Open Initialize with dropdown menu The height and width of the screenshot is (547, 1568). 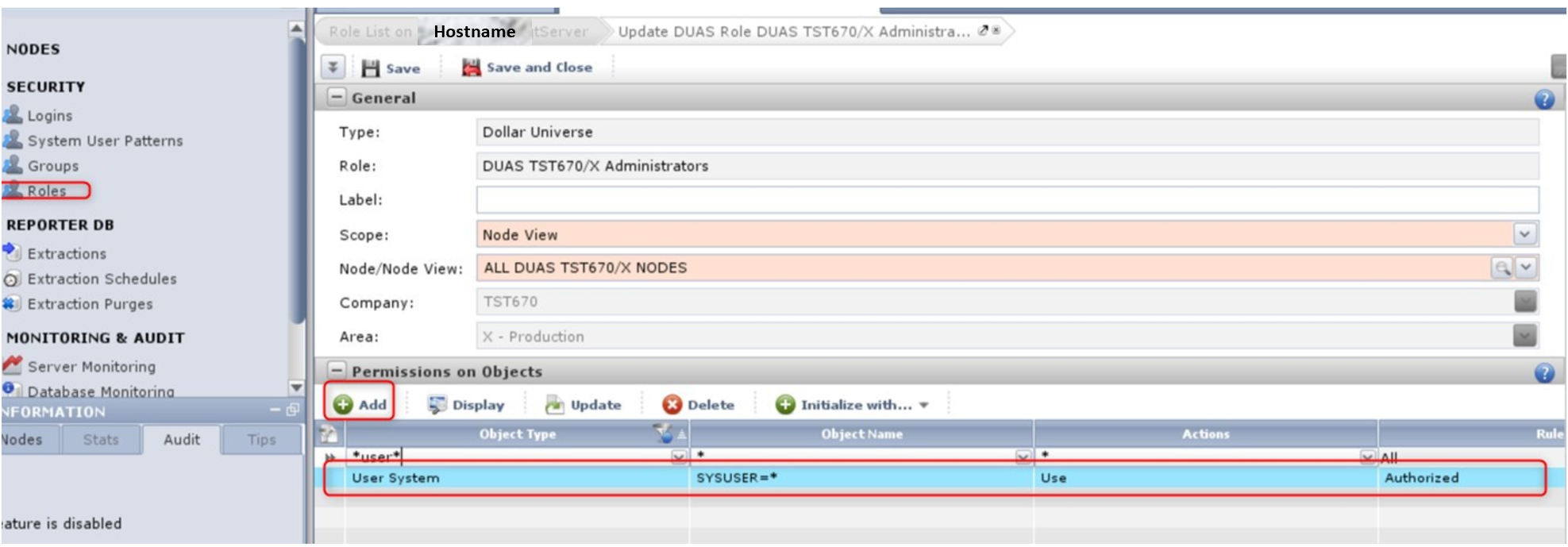click(924, 405)
